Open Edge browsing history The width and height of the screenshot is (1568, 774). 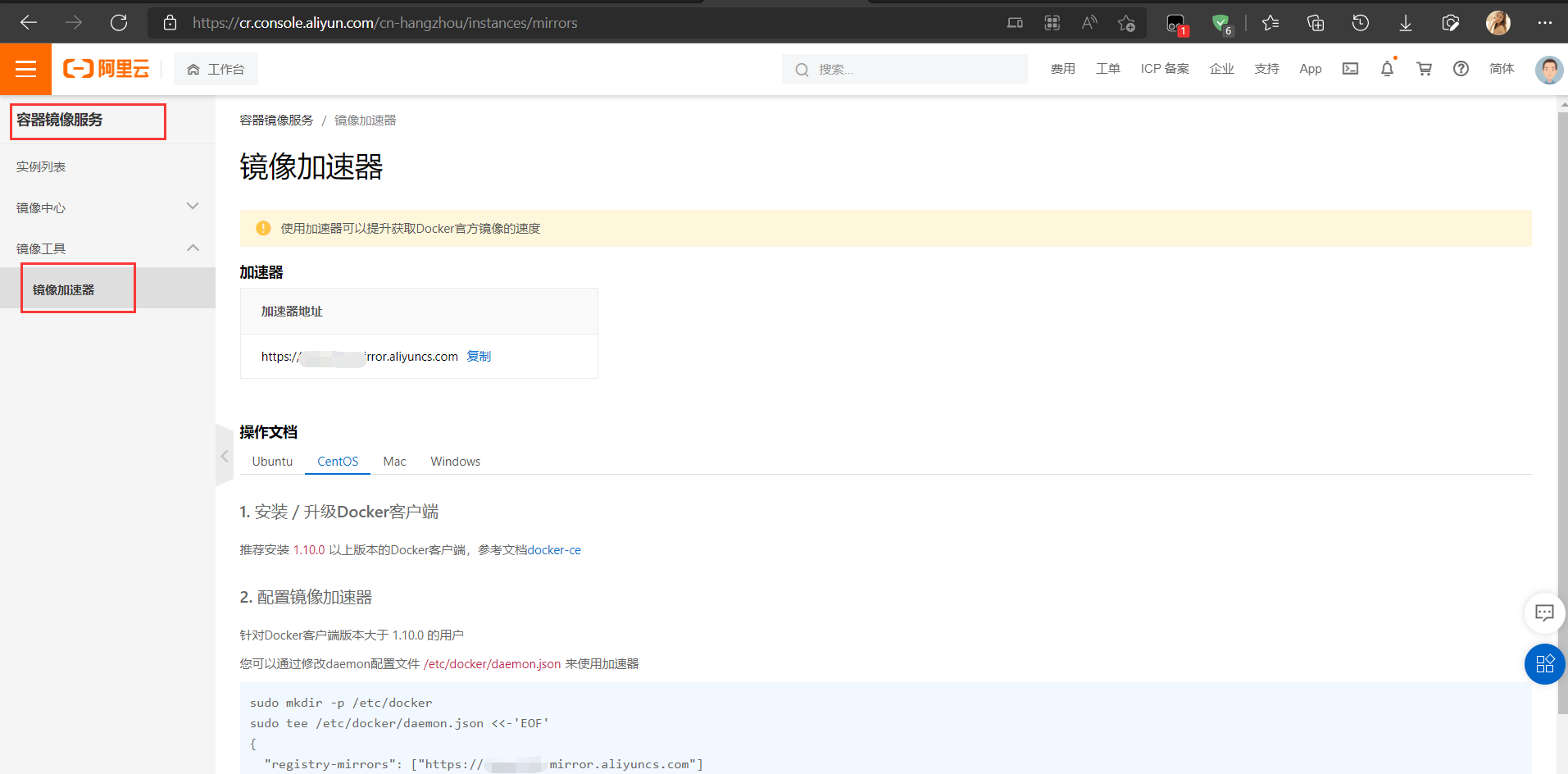coord(1361,22)
